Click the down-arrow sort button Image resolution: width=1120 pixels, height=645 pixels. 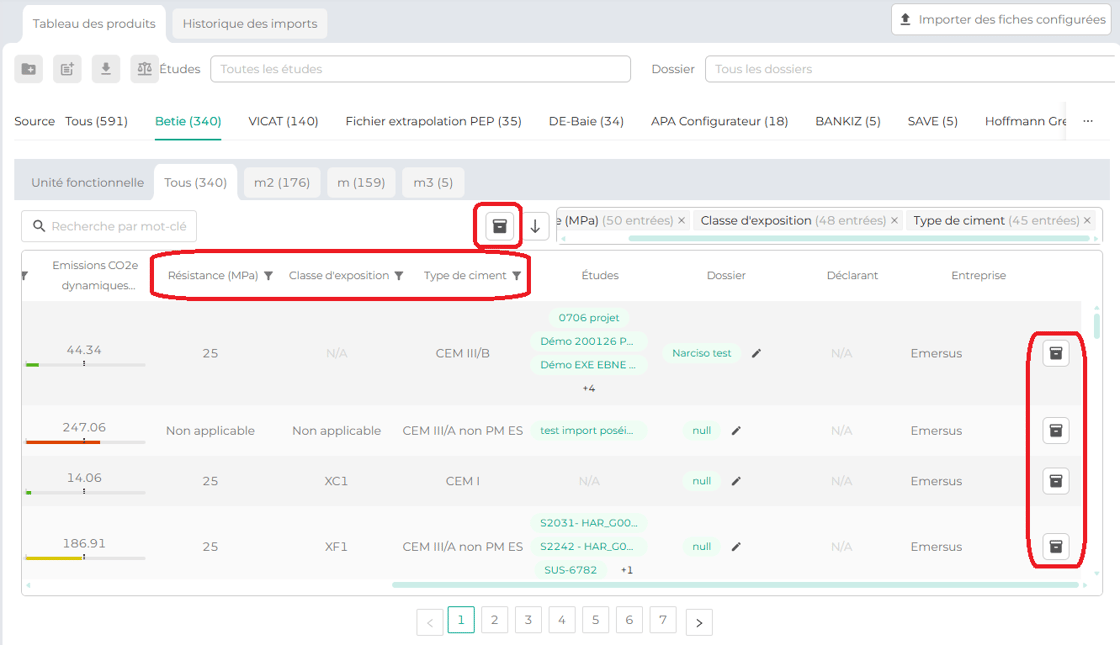pyautogui.click(x=535, y=226)
